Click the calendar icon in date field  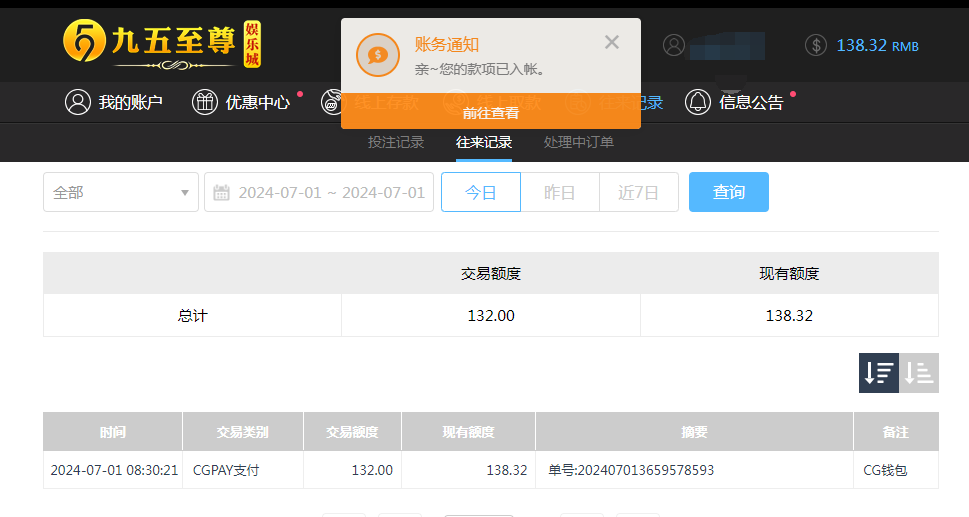click(x=222, y=192)
